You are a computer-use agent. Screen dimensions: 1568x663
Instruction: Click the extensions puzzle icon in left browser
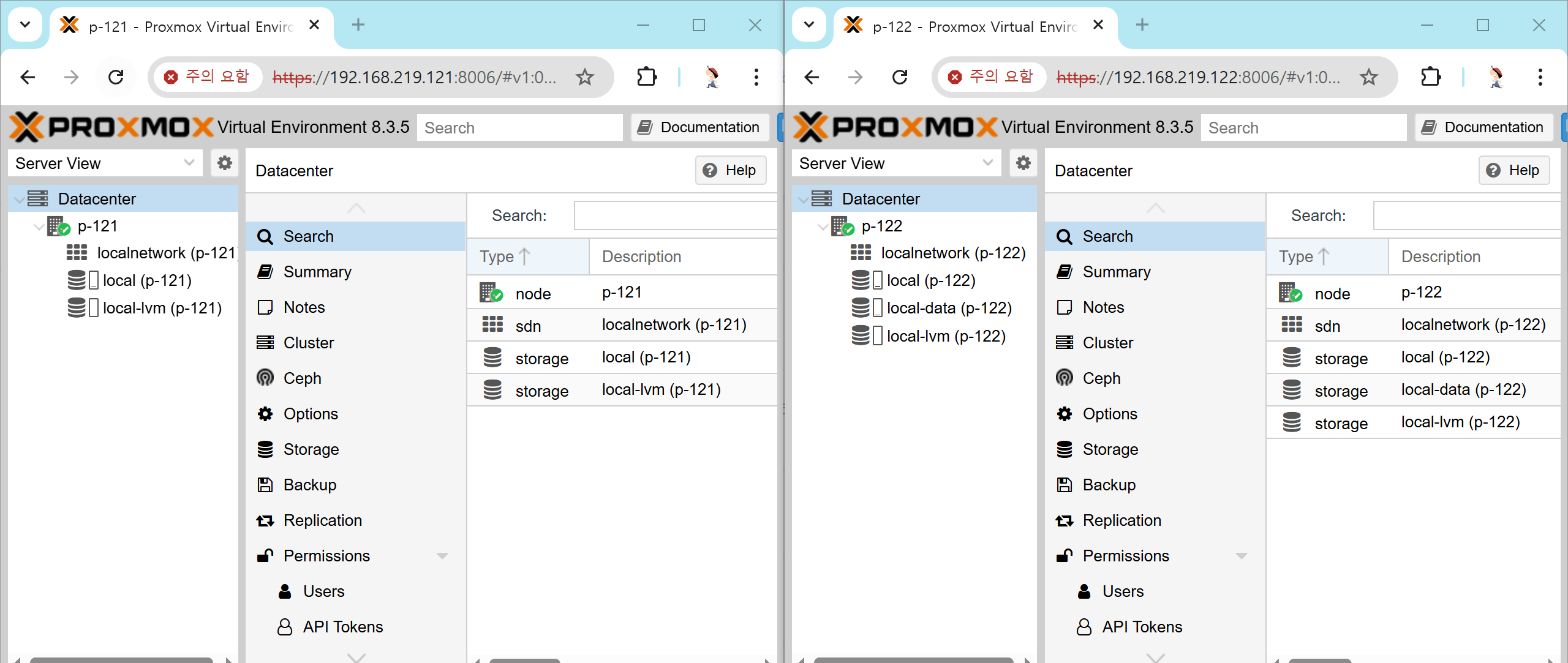pos(647,77)
